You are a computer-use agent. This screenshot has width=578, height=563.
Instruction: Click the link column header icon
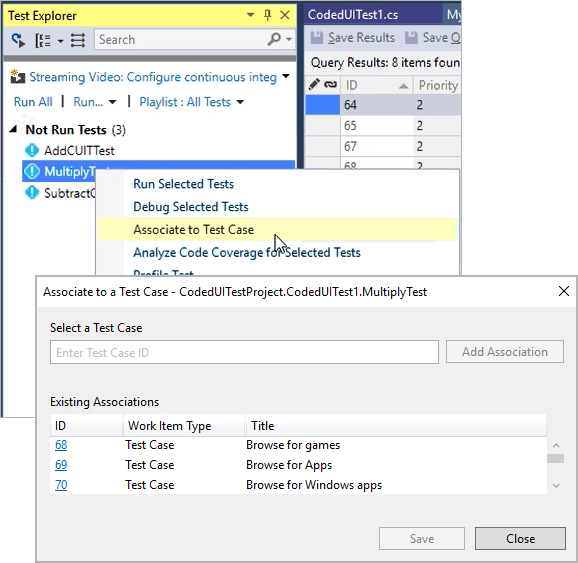330,85
